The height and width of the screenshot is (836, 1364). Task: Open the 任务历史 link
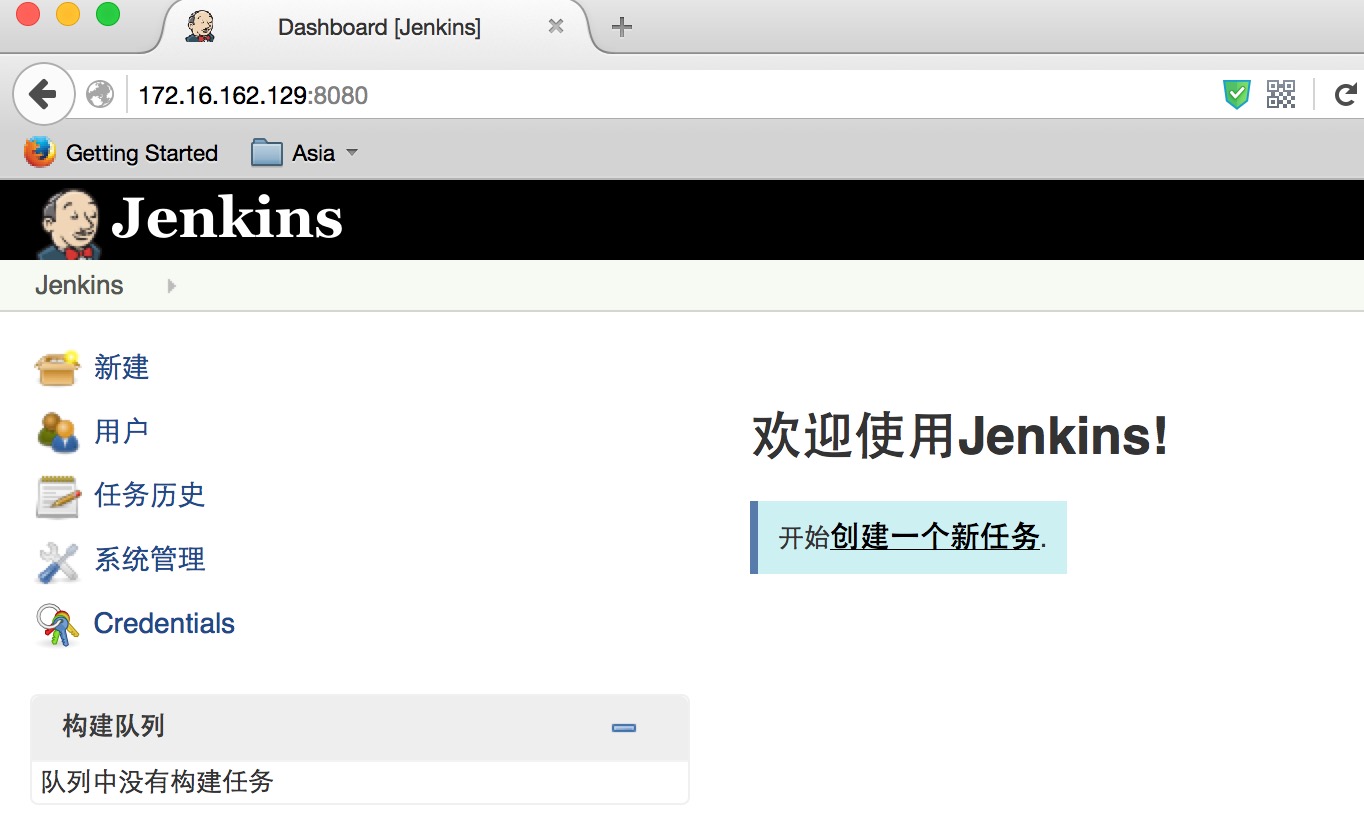pyautogui.click(x=149, y=495)
